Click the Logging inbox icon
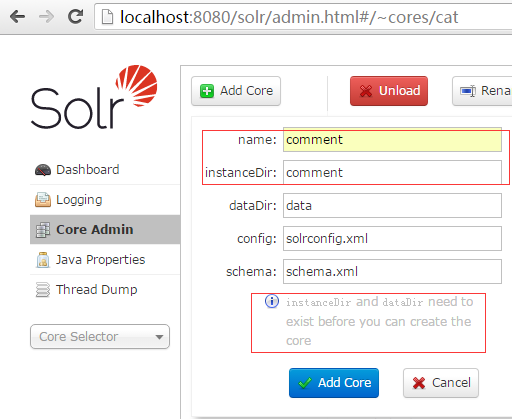The height and width of the screenshot is (419, 512). pos(43,200)
